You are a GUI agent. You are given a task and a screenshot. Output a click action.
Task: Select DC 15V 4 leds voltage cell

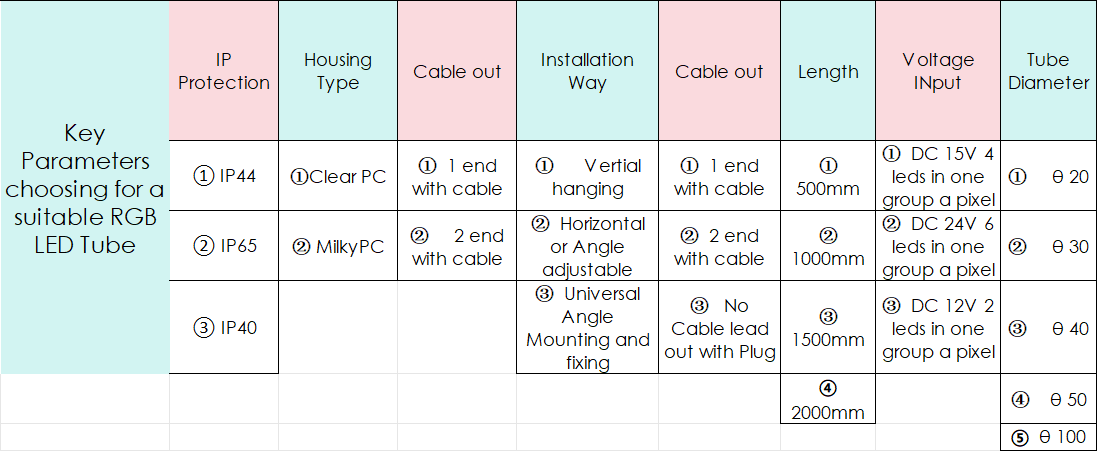tap(938, 176)
